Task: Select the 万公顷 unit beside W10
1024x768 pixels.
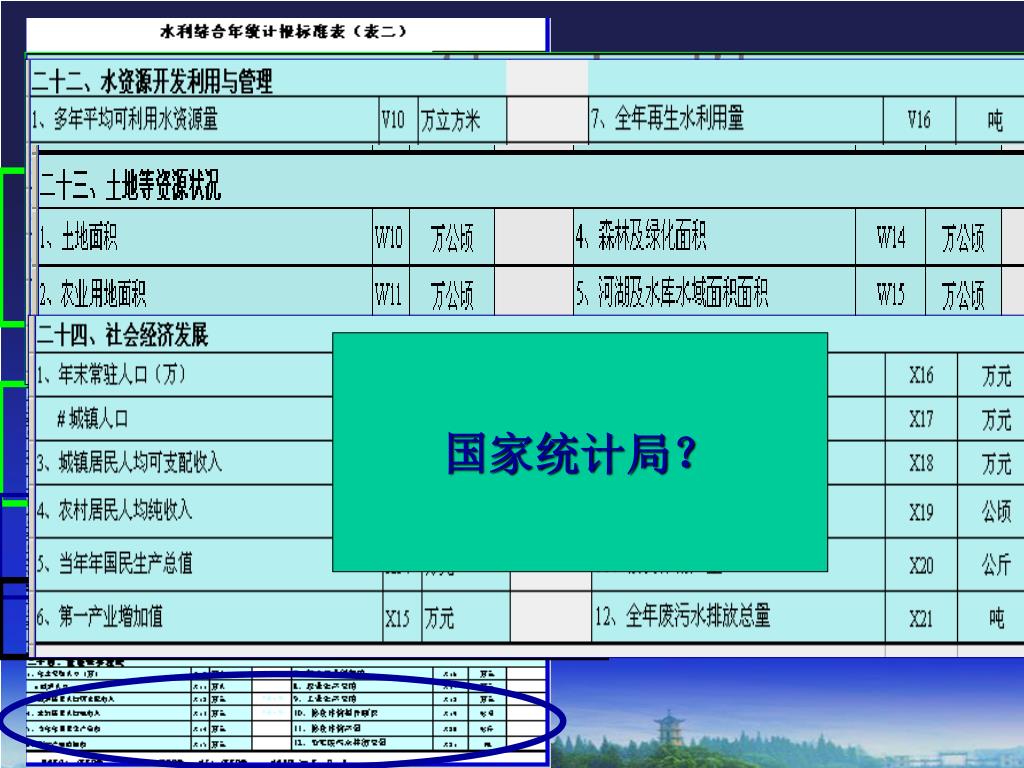Action: click(452, 238)
